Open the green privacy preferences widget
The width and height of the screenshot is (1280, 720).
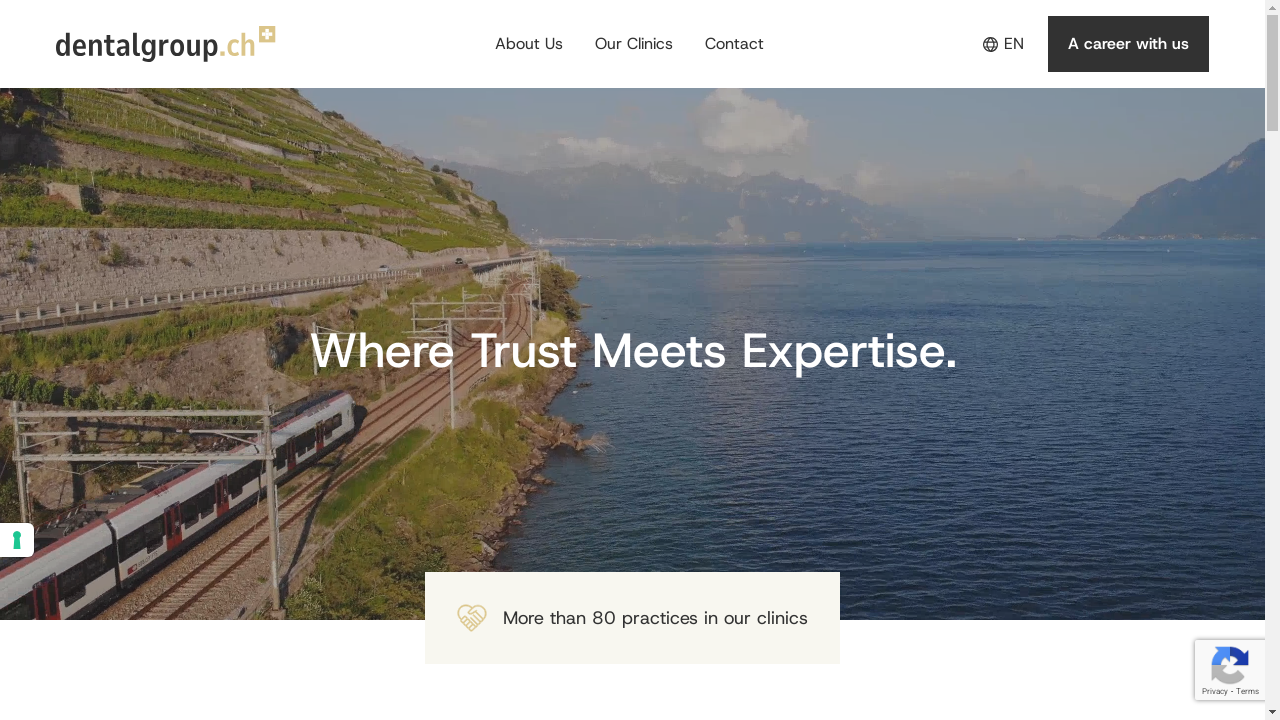point(17,540)
